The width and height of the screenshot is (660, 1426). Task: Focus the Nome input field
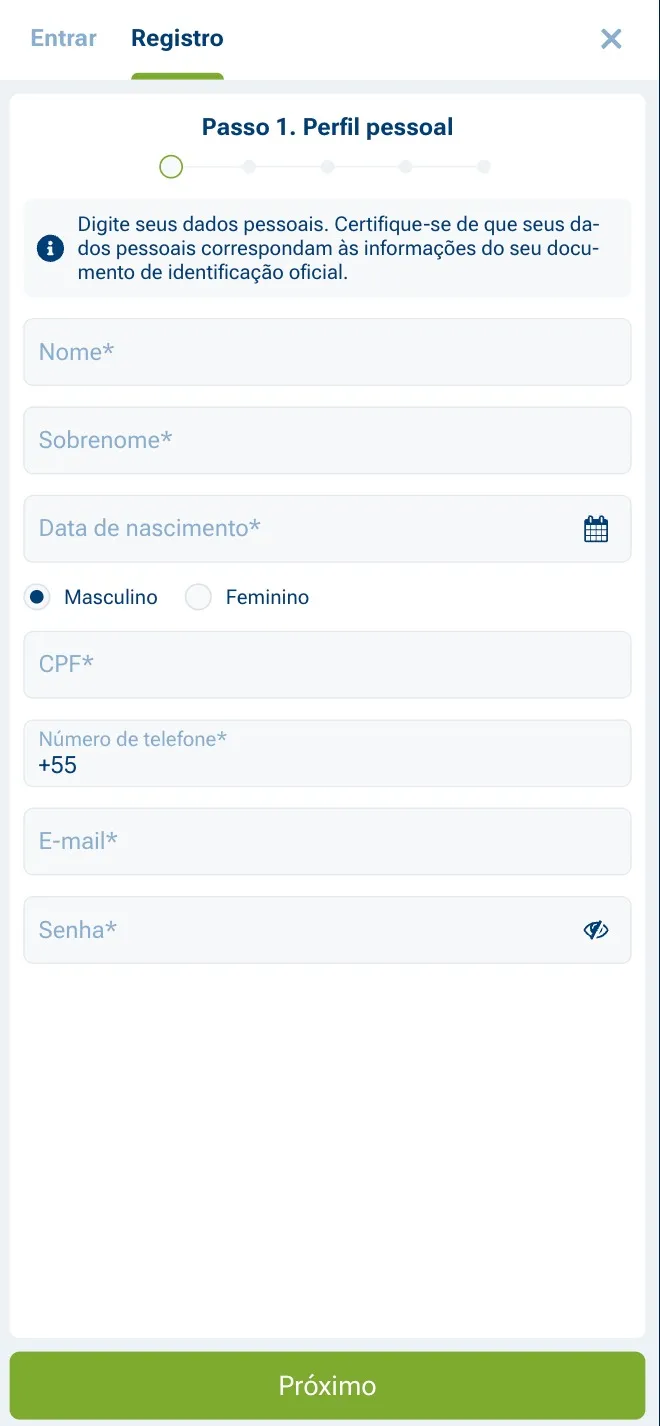[x=327, y=352]
